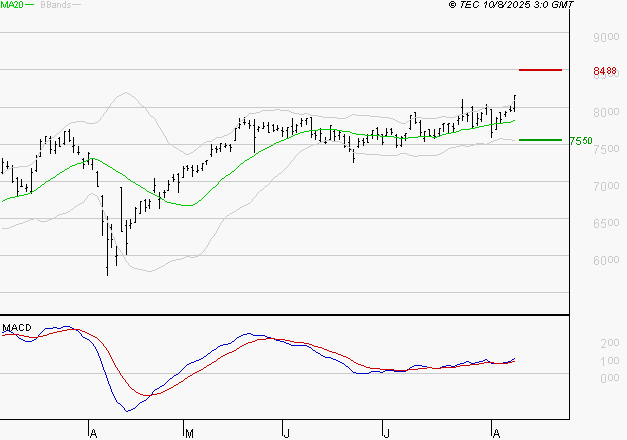Click the last A month marker
This screenshot has height=440, width=627.
coord(496,434)
